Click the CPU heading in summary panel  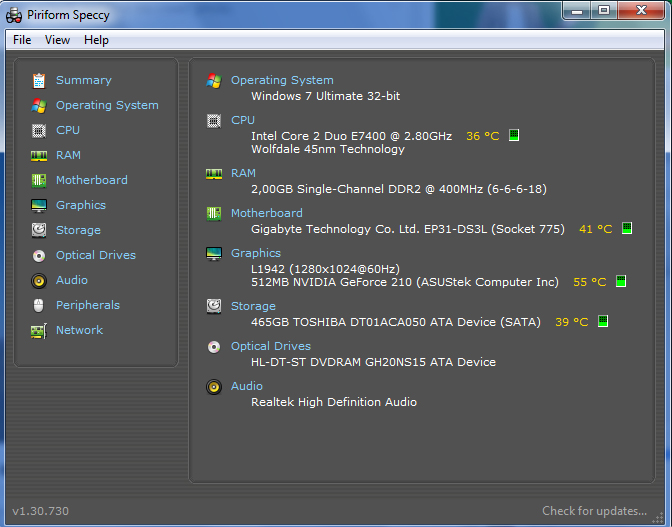(243, 120)
